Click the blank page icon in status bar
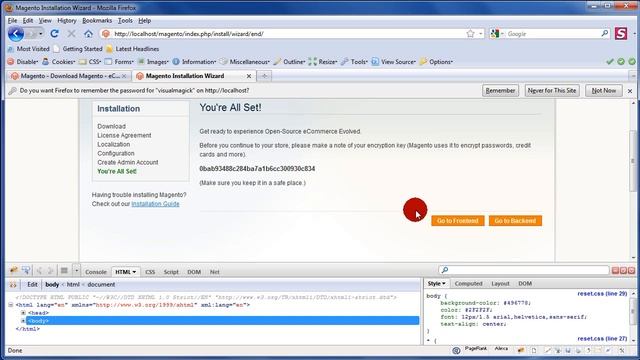The height and width of the screenshot is (360, 640). pyautogui.click(x=533, y=350)
